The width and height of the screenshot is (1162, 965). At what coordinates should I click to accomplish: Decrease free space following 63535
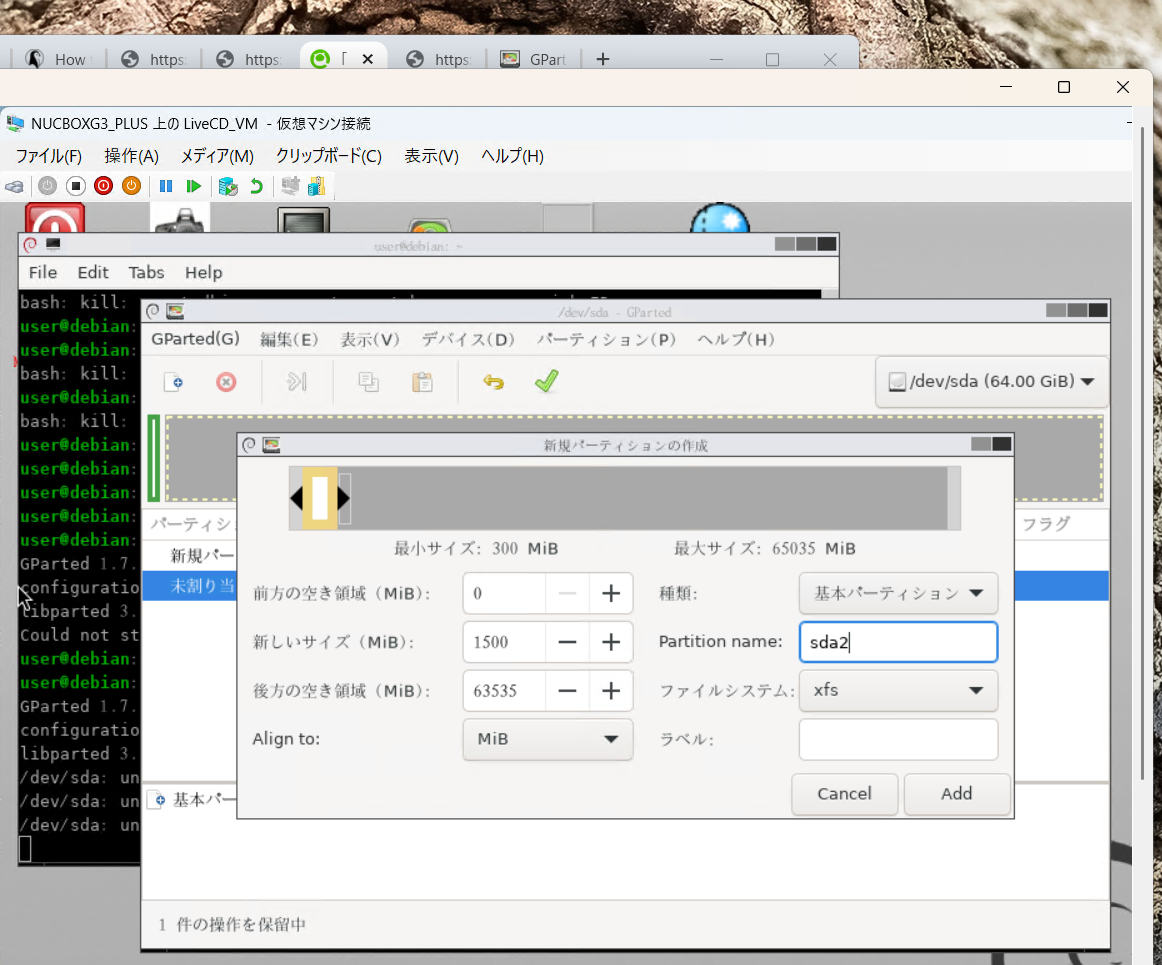[567, 691]
